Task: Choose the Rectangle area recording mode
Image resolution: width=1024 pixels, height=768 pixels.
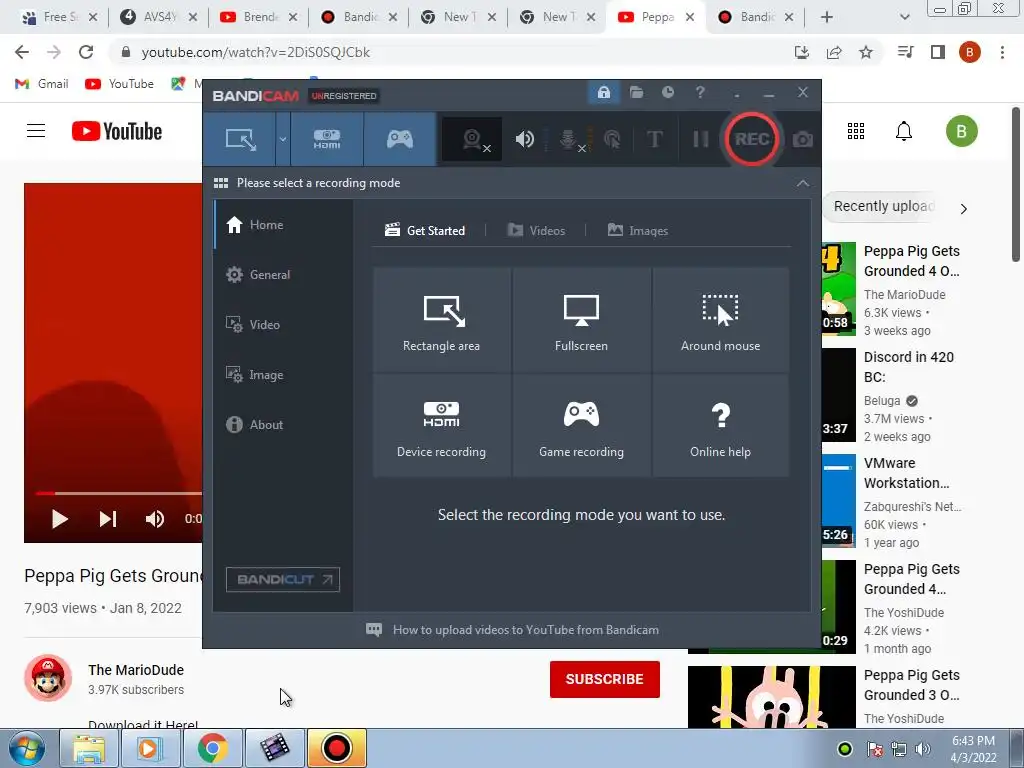Action: (441, 319)
